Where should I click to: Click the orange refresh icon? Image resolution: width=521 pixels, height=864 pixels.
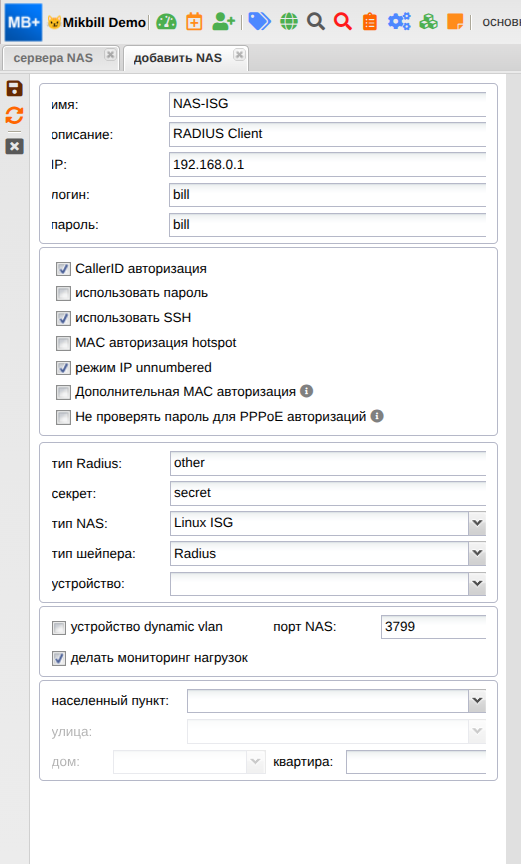click(x=14, y=115)
